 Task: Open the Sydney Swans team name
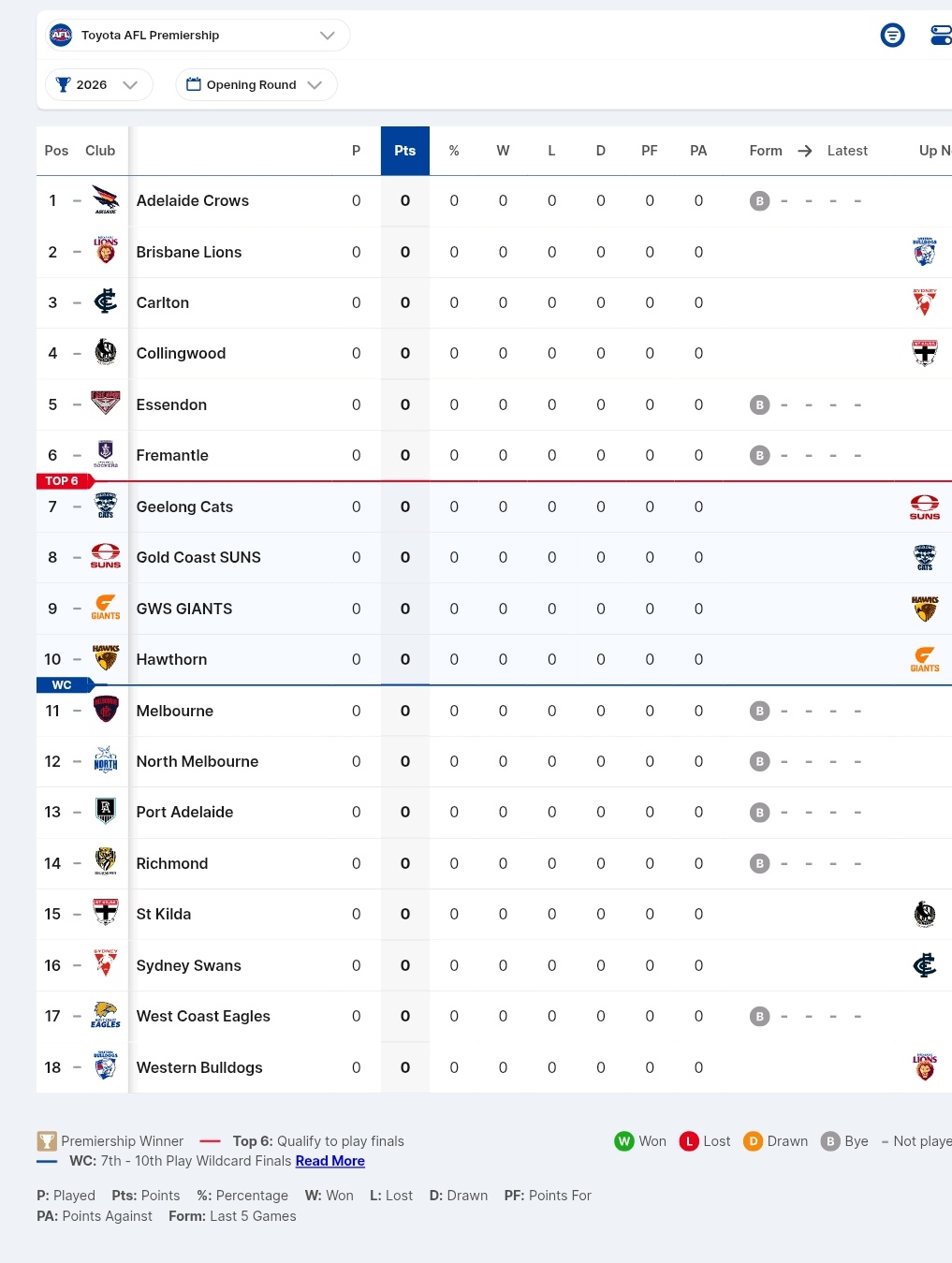(x=189, y=965)
